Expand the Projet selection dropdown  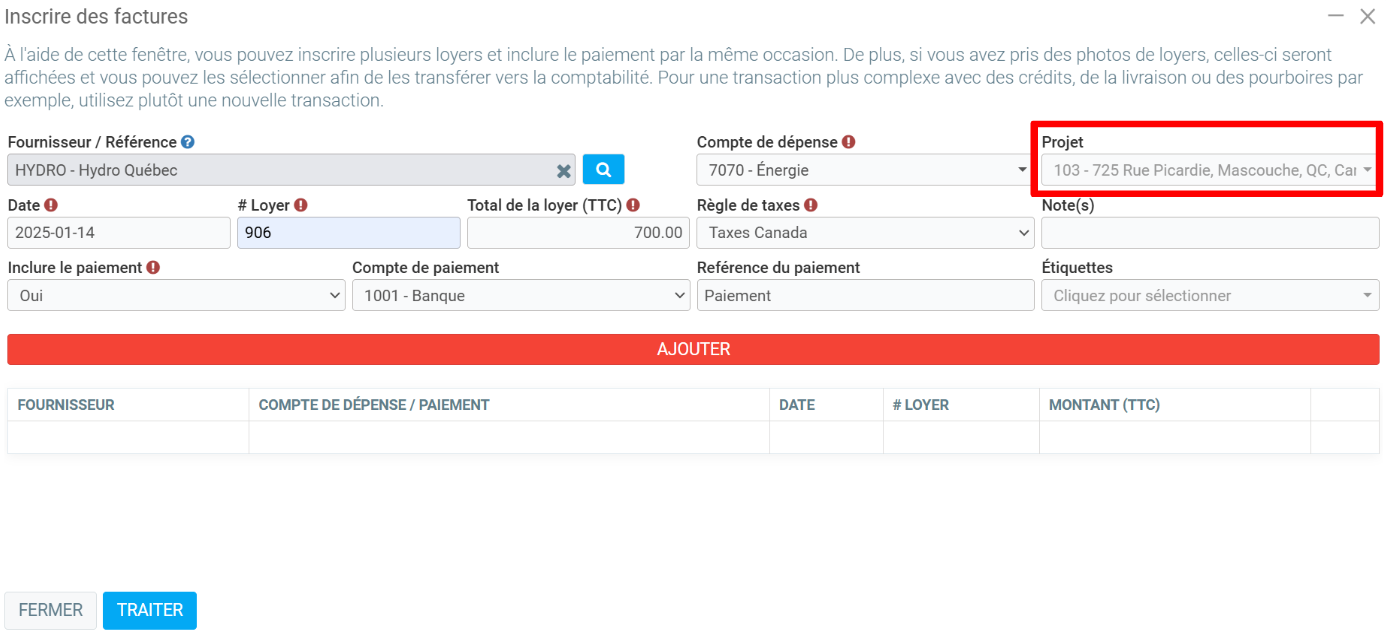coord(1209,171)
